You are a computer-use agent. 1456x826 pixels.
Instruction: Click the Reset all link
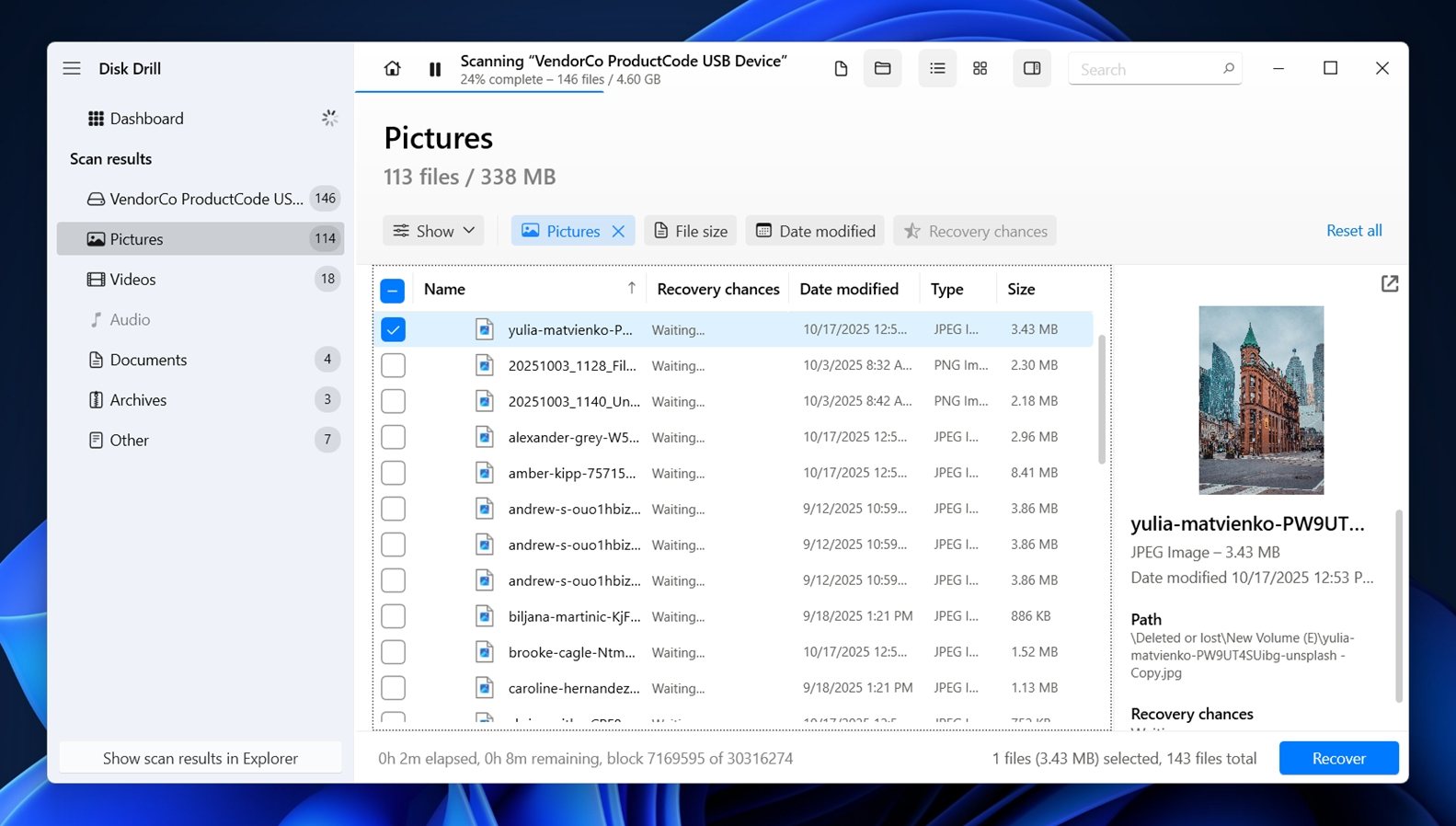1353,231
